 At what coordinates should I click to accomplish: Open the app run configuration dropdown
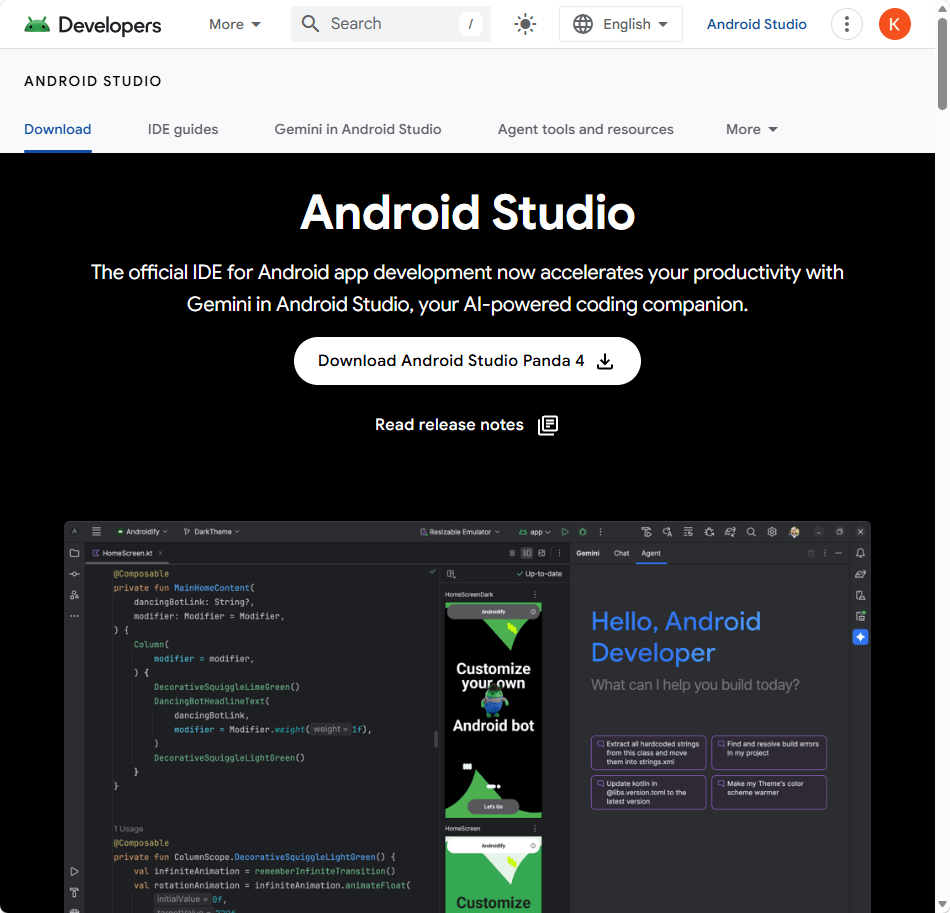tap(535, 532)
